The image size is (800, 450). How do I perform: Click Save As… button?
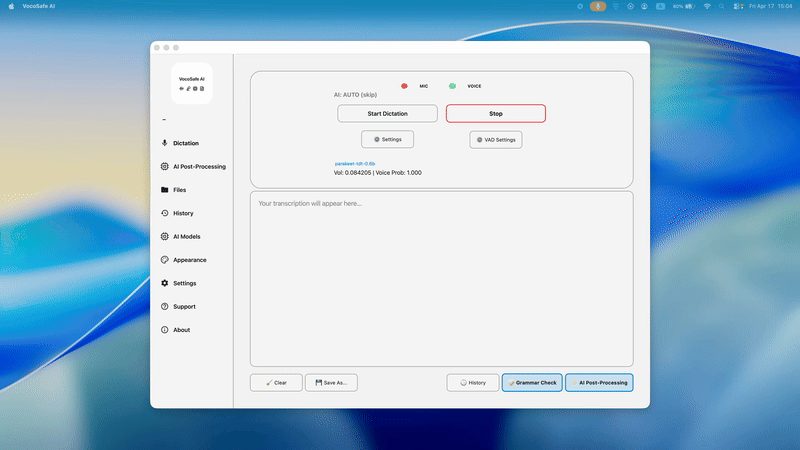point(331,383)
